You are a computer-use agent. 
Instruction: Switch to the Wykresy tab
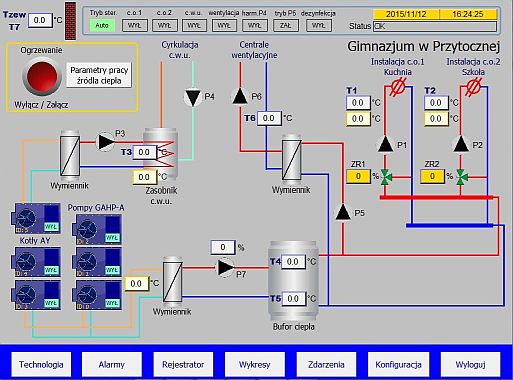(255, 364)
